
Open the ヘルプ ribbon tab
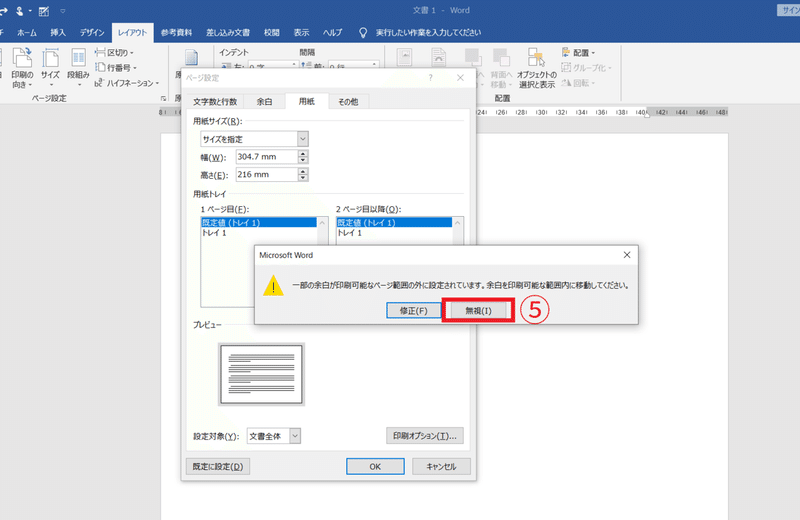pos(333,33)
